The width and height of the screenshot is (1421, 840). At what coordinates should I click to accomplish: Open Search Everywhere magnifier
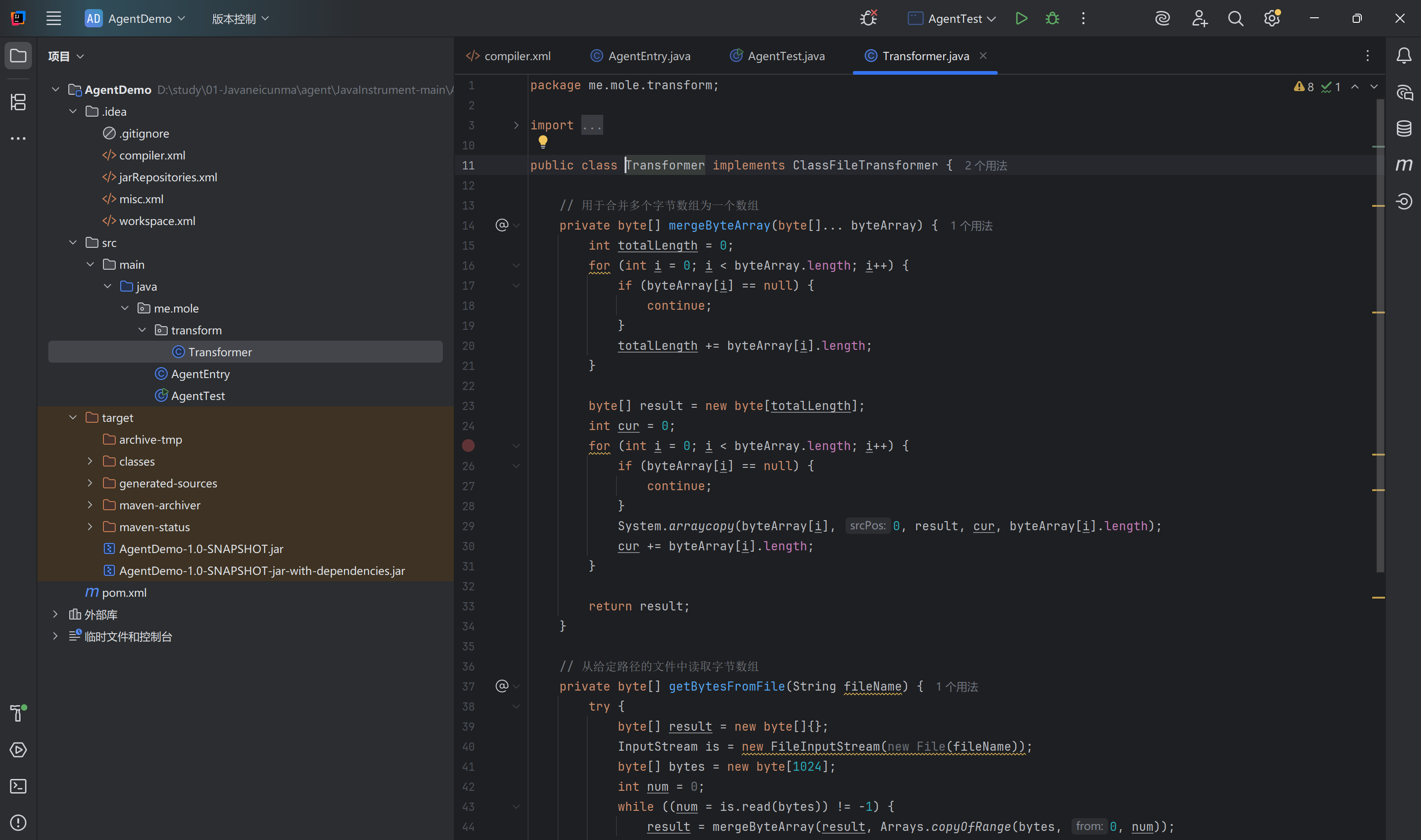[x=1235, y=19]
